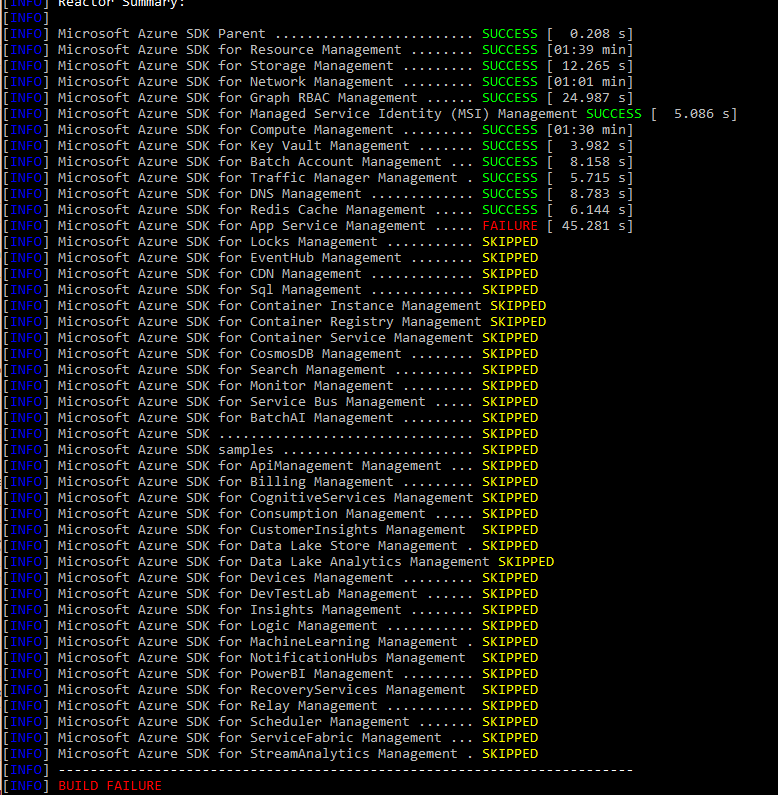Click the '01:39 min' duration value
778x795 pixels.
click(589, 50)
